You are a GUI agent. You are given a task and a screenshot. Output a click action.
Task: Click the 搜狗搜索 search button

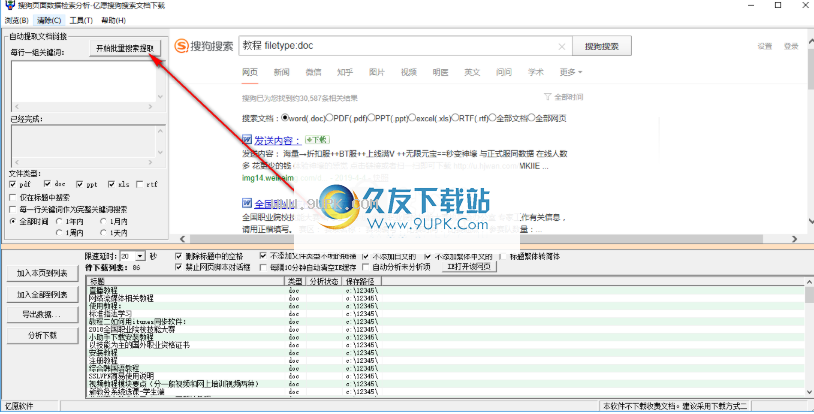coord(602,46)
